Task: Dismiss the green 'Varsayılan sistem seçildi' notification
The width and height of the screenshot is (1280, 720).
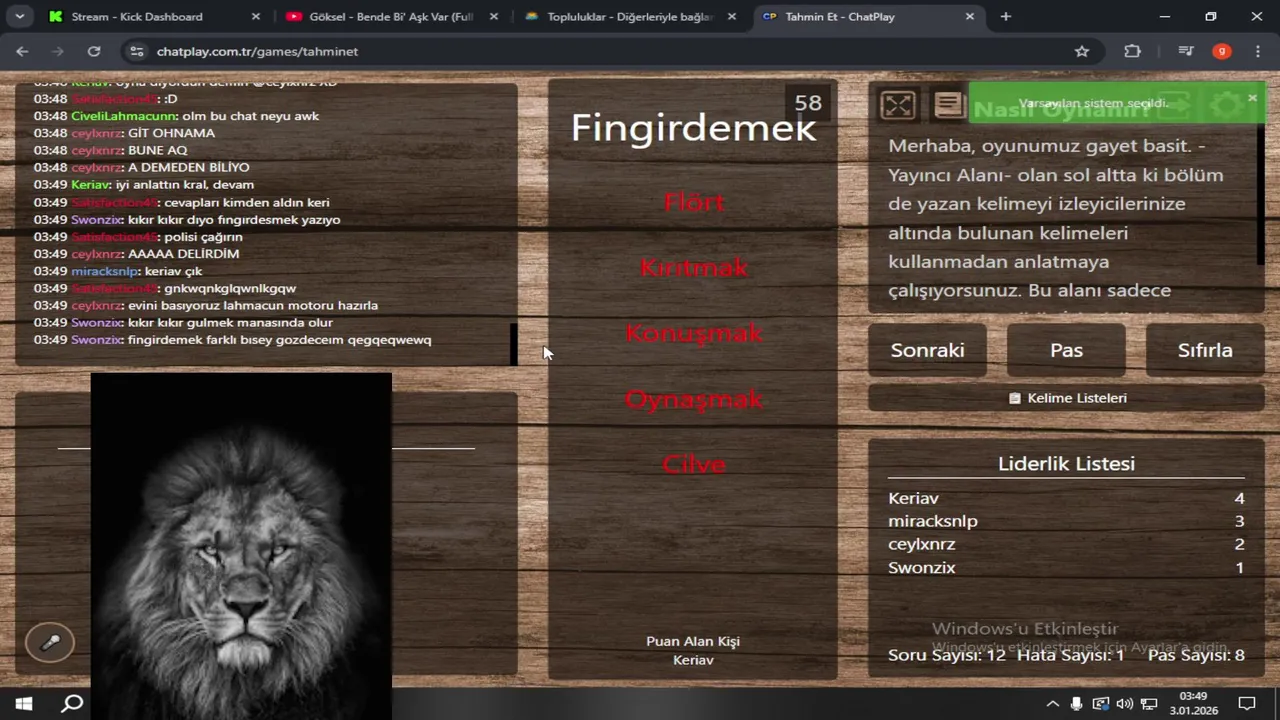Action: pos(1252,97)
